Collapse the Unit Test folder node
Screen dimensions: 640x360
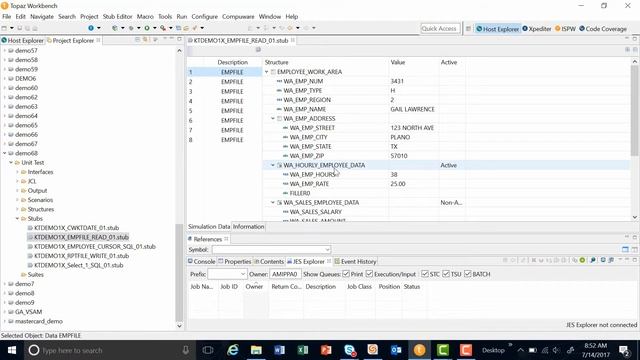click(11, 162)
